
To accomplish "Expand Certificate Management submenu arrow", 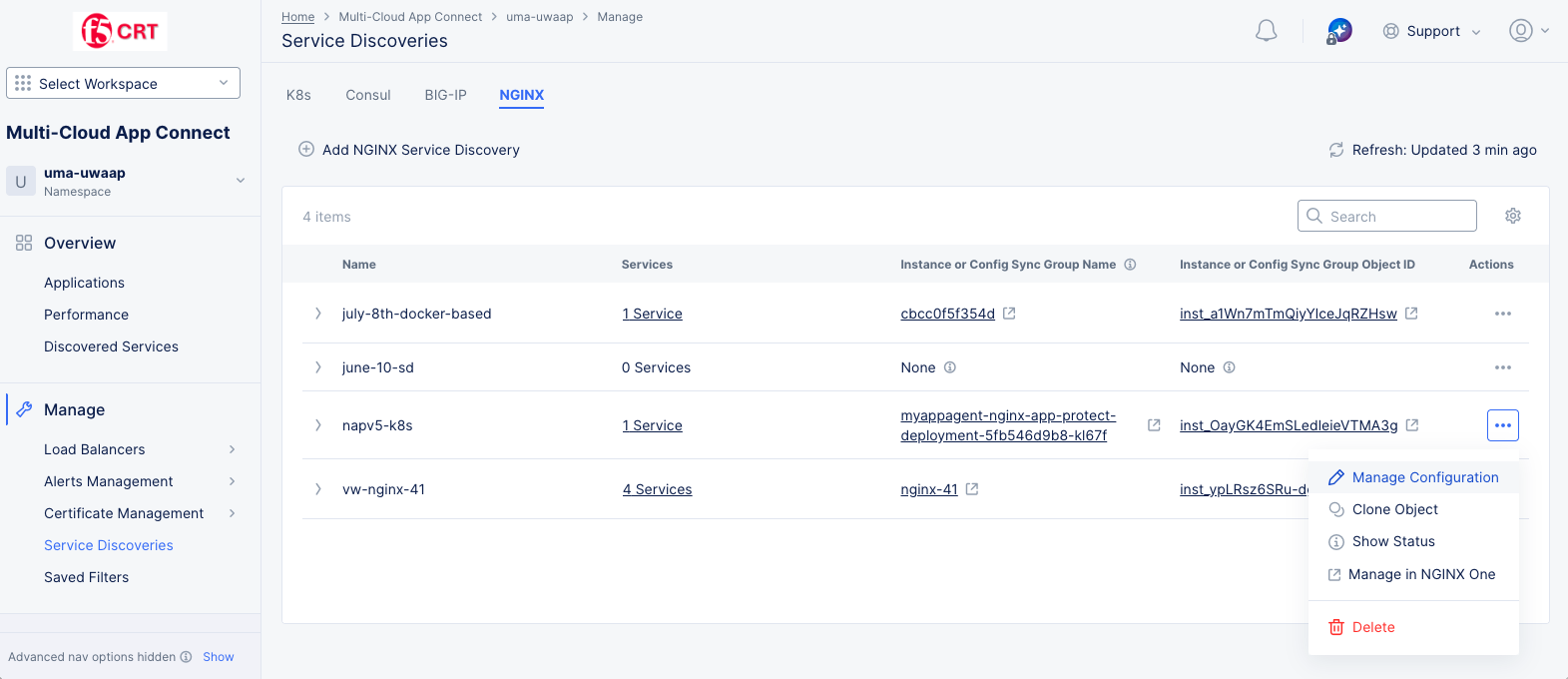I will [233, 513].
